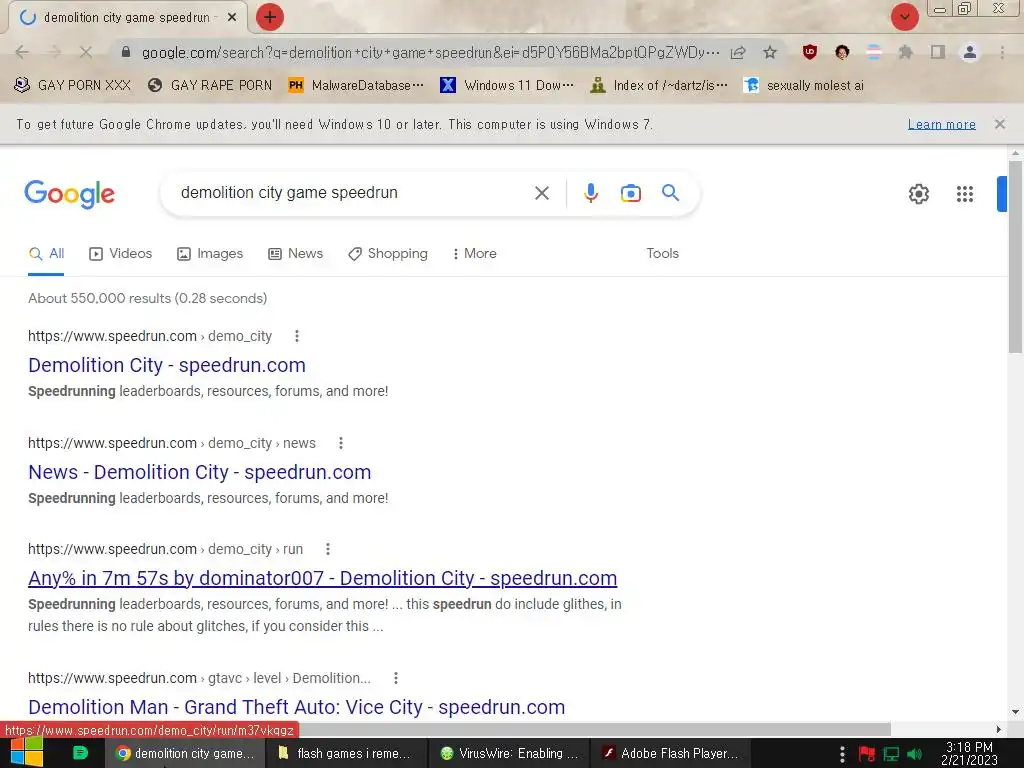The image size is (1024, 768).
Task: Open Google quick settings gear
Action: tap(919, 194)
